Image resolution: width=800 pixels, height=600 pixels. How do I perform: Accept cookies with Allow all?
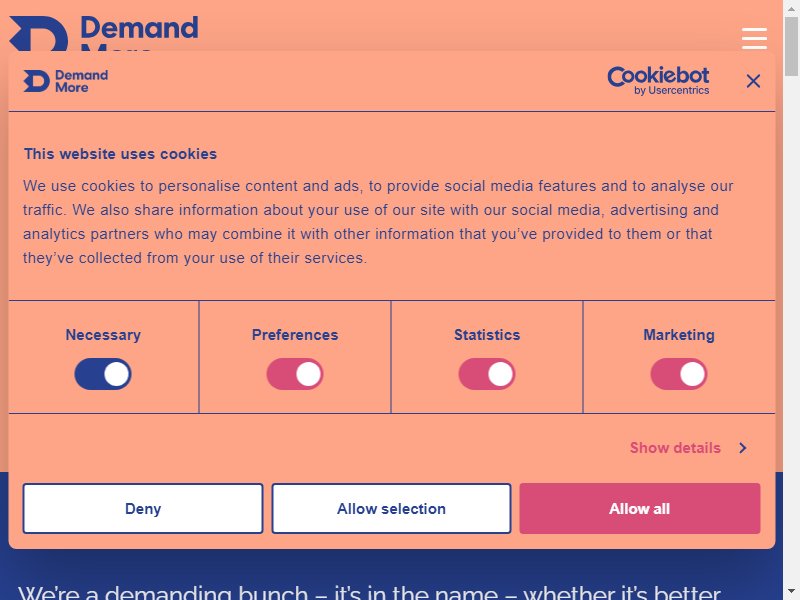point(640,509)
